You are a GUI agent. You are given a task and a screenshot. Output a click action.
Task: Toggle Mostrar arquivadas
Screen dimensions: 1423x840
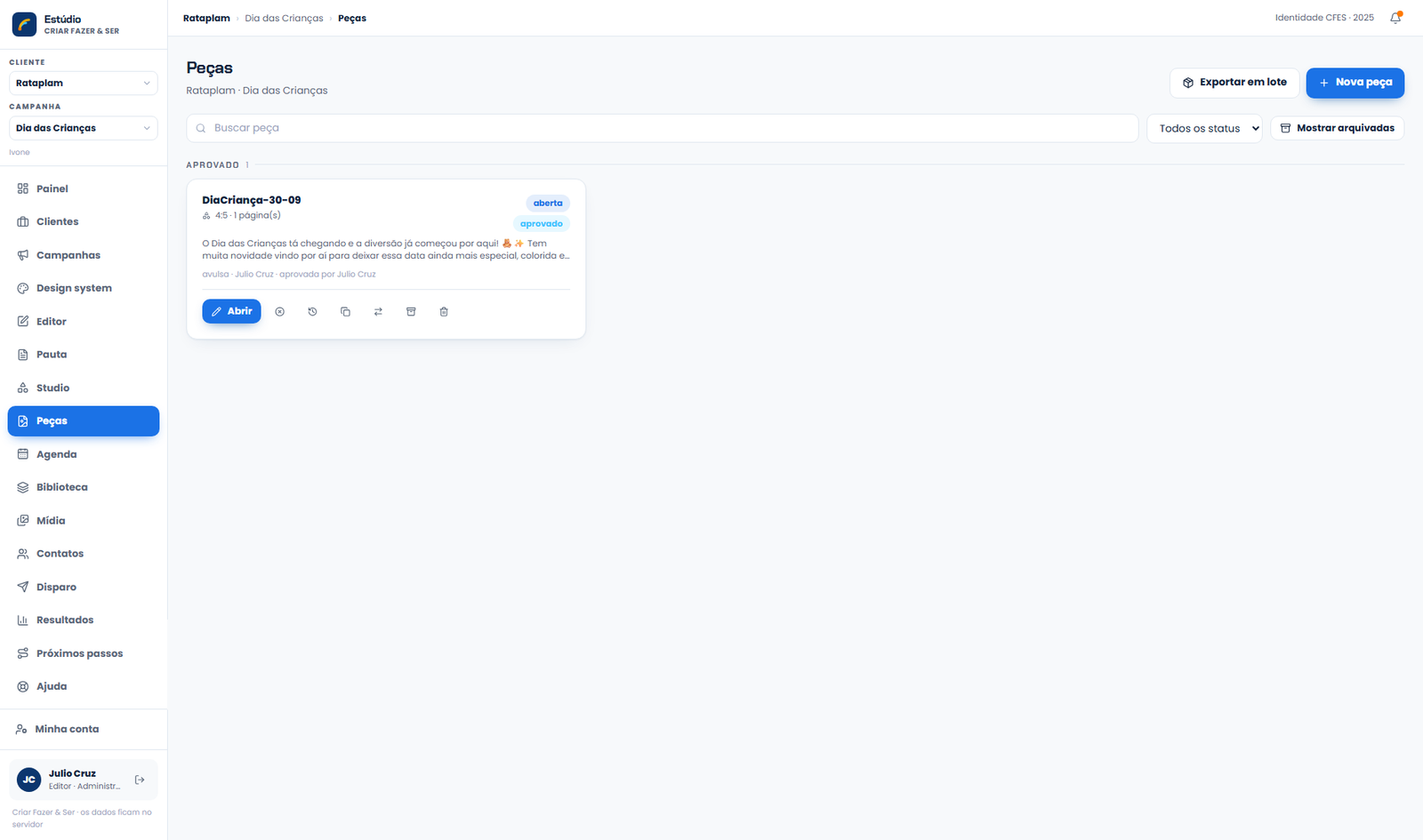pyautogui.click(x=1338, y=128)
